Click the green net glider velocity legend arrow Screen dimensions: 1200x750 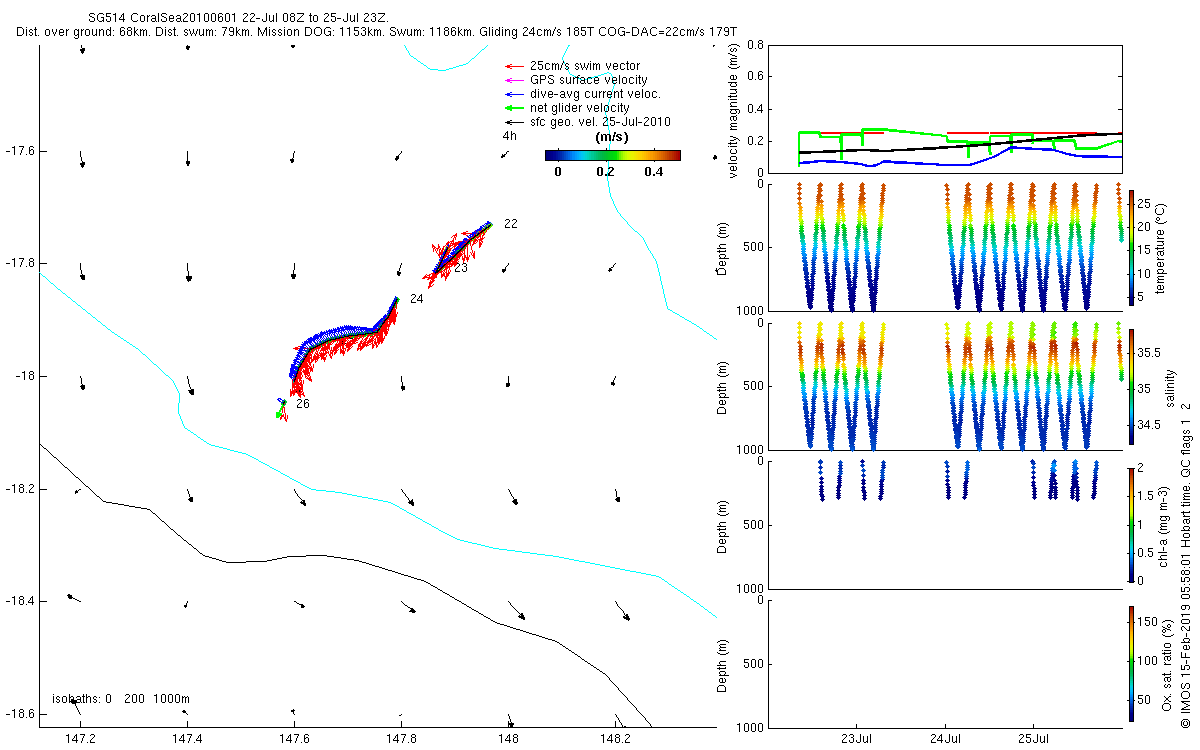515,108
